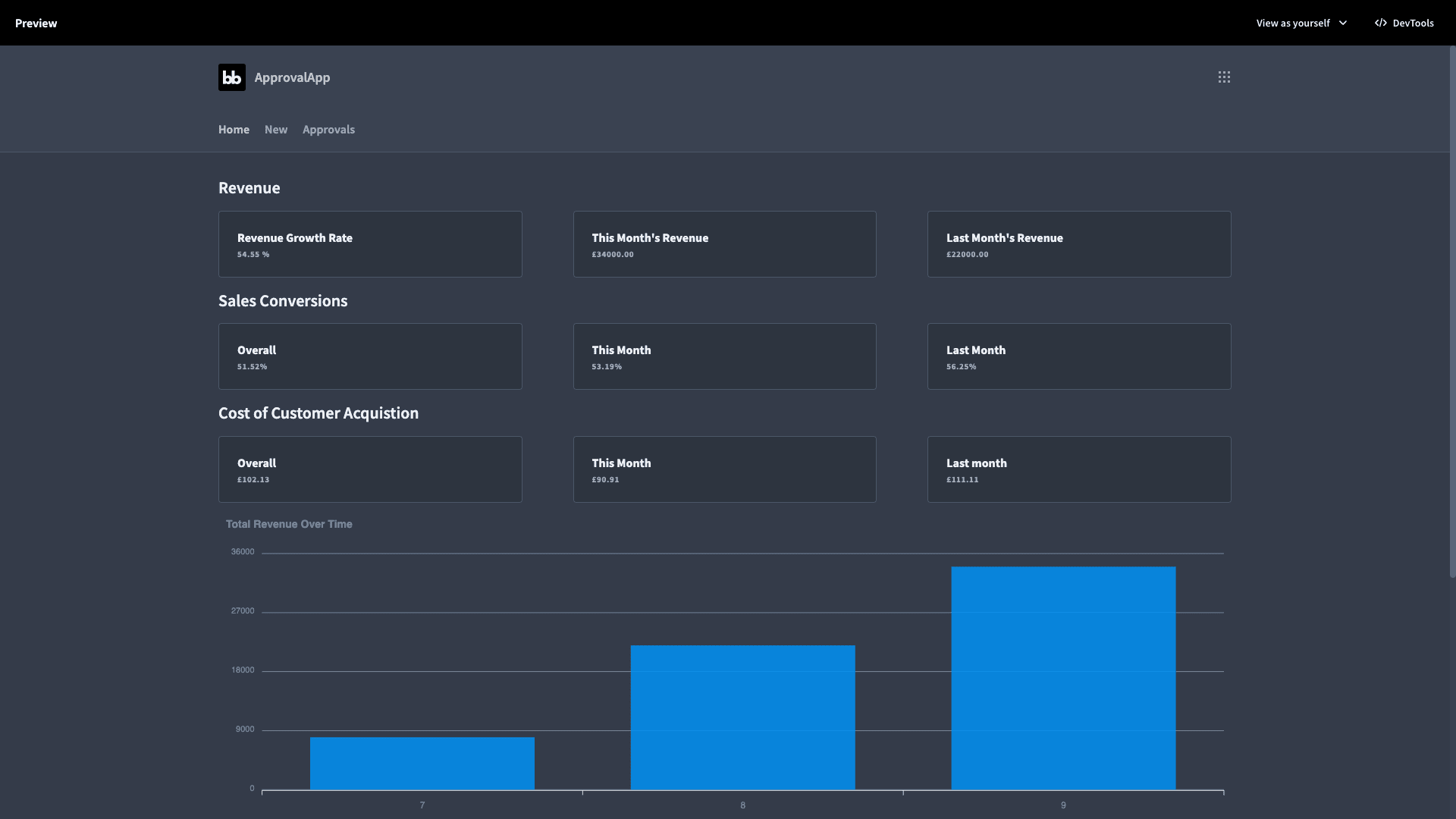Click the chart bar for month 8
1456x819 pixels.
[742, 717]
